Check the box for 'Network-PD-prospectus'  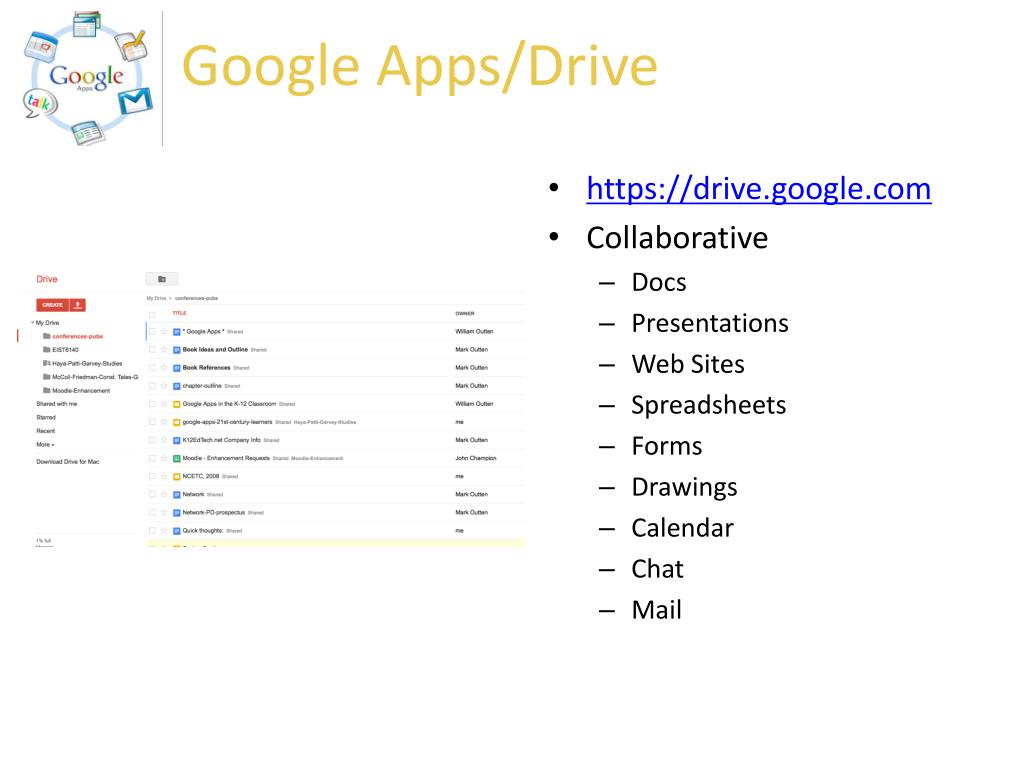point(152,513)
